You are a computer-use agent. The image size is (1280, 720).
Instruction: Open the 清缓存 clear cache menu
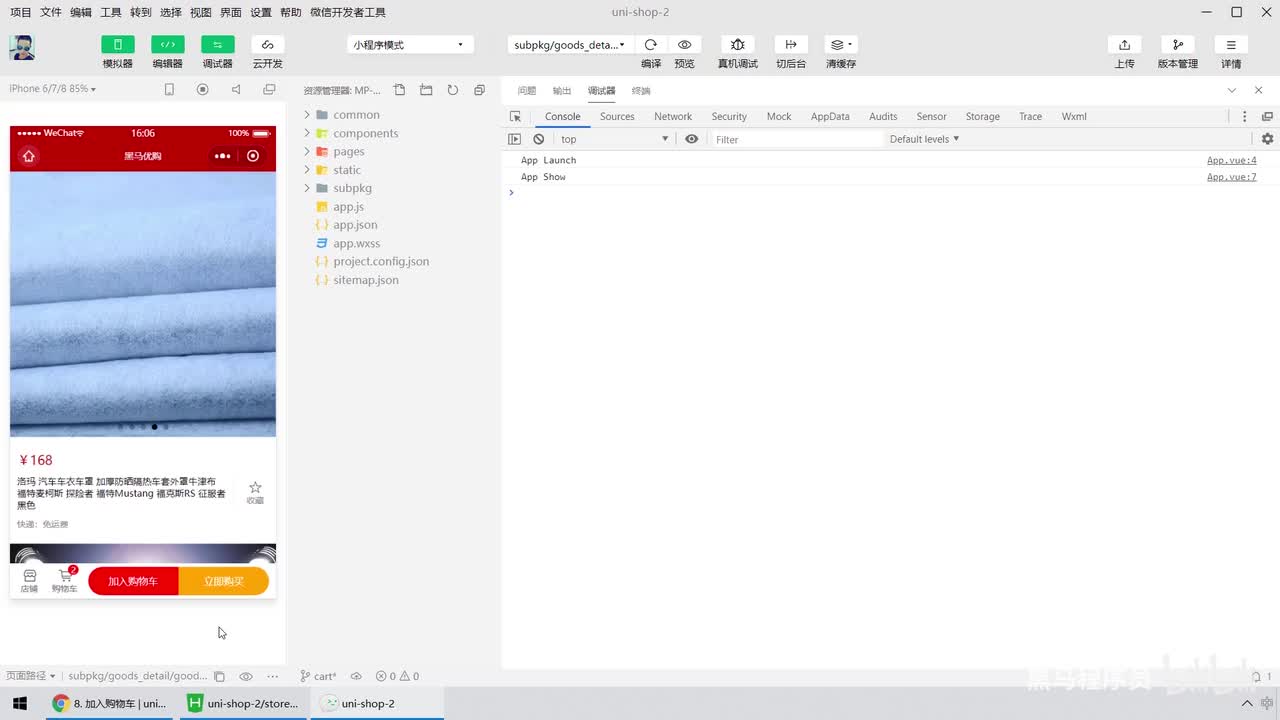click(x=841, y=45)
